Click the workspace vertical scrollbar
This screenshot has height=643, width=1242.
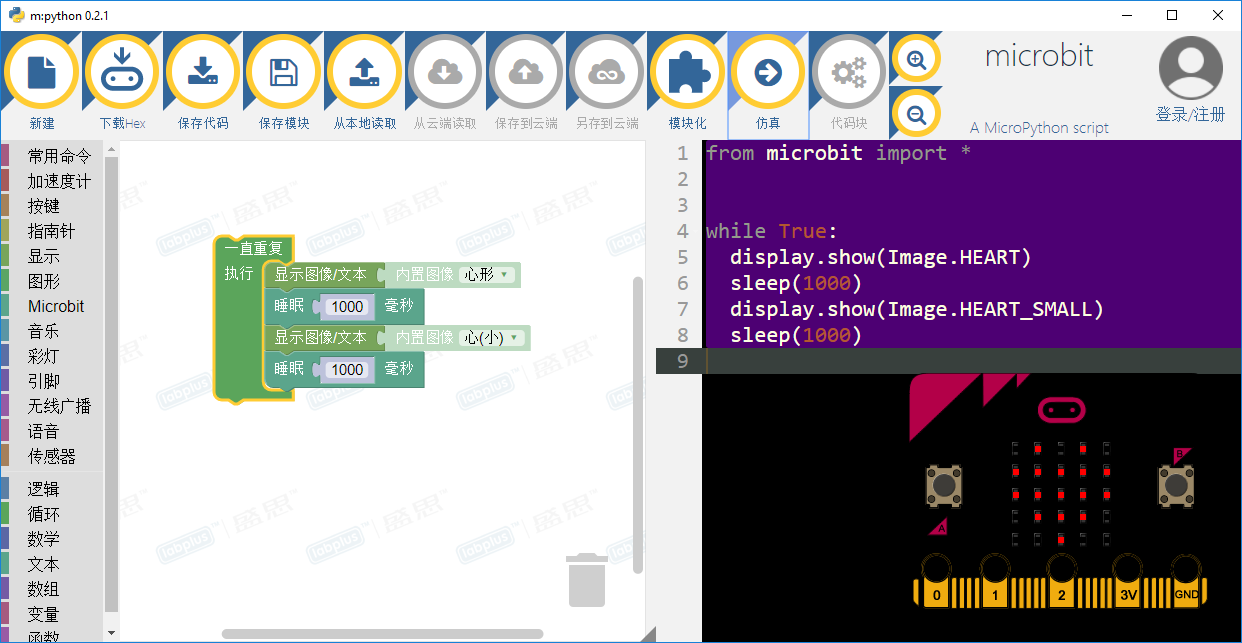[x=638, y=425]
